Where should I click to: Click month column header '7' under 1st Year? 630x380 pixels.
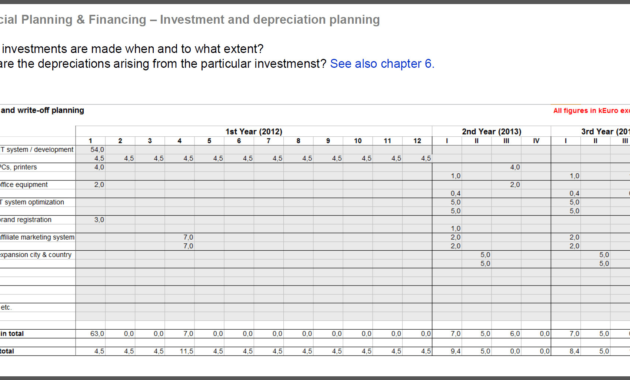tap(268, 141)
